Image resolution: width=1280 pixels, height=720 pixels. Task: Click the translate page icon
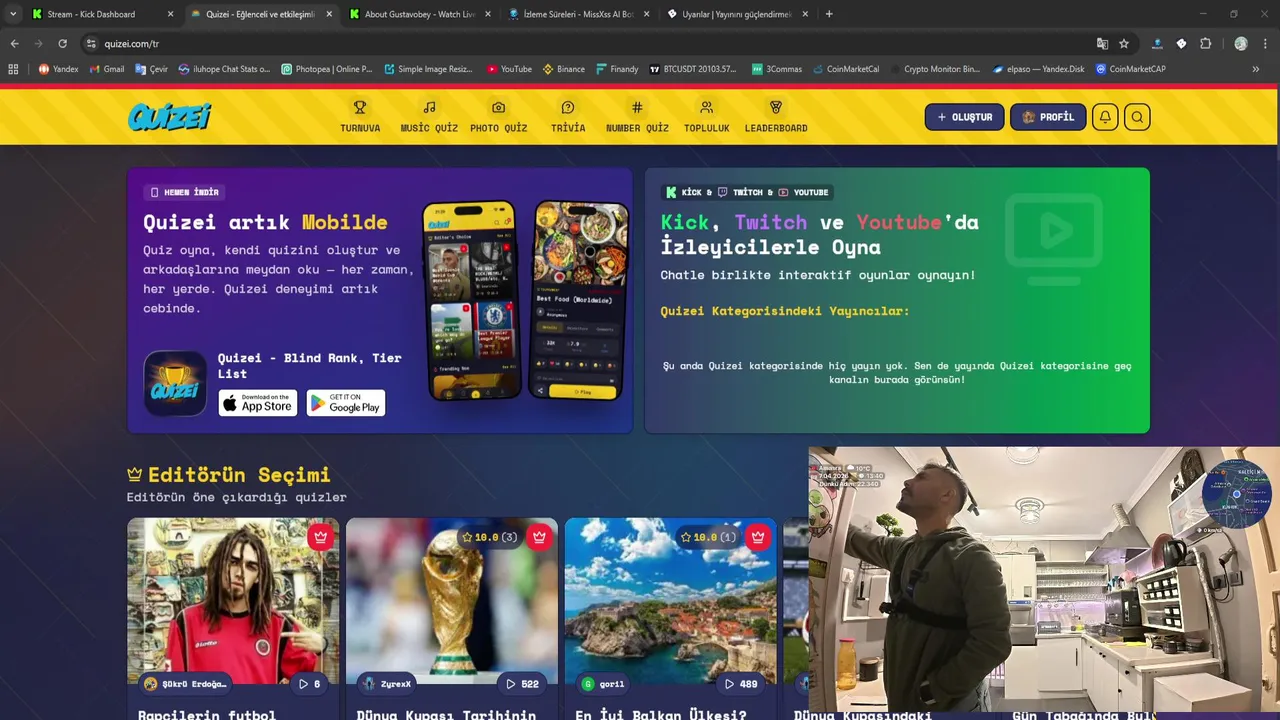(1102, 44)
